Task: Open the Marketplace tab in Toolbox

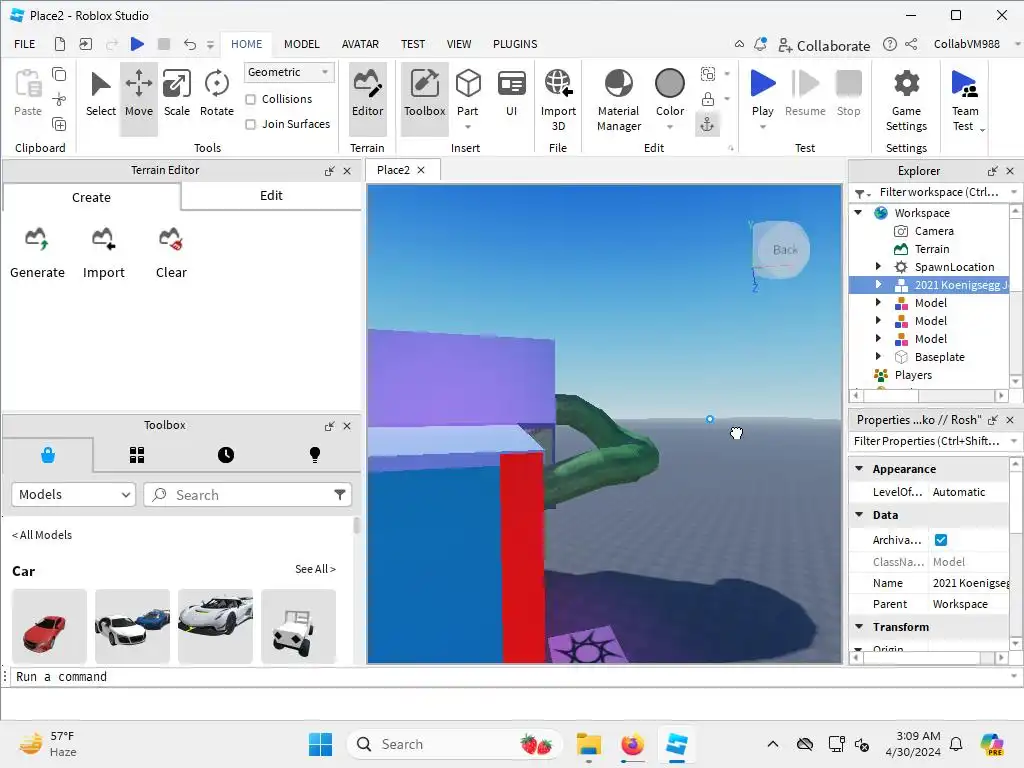Action: tap(48, 455)
